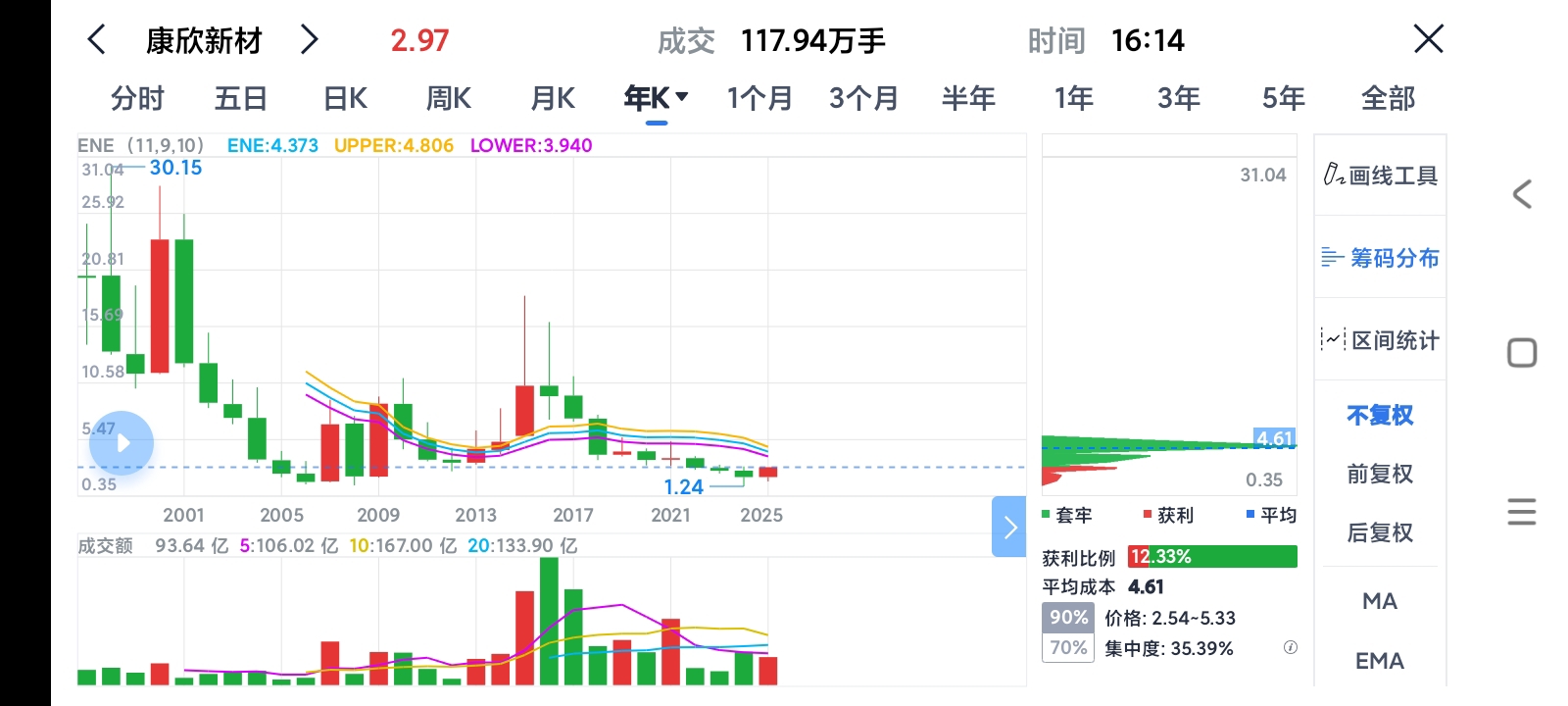Tap the 价格: 2.54~5.33 range text
The height and width of the screenshot is (706, 1568).
1170,618
